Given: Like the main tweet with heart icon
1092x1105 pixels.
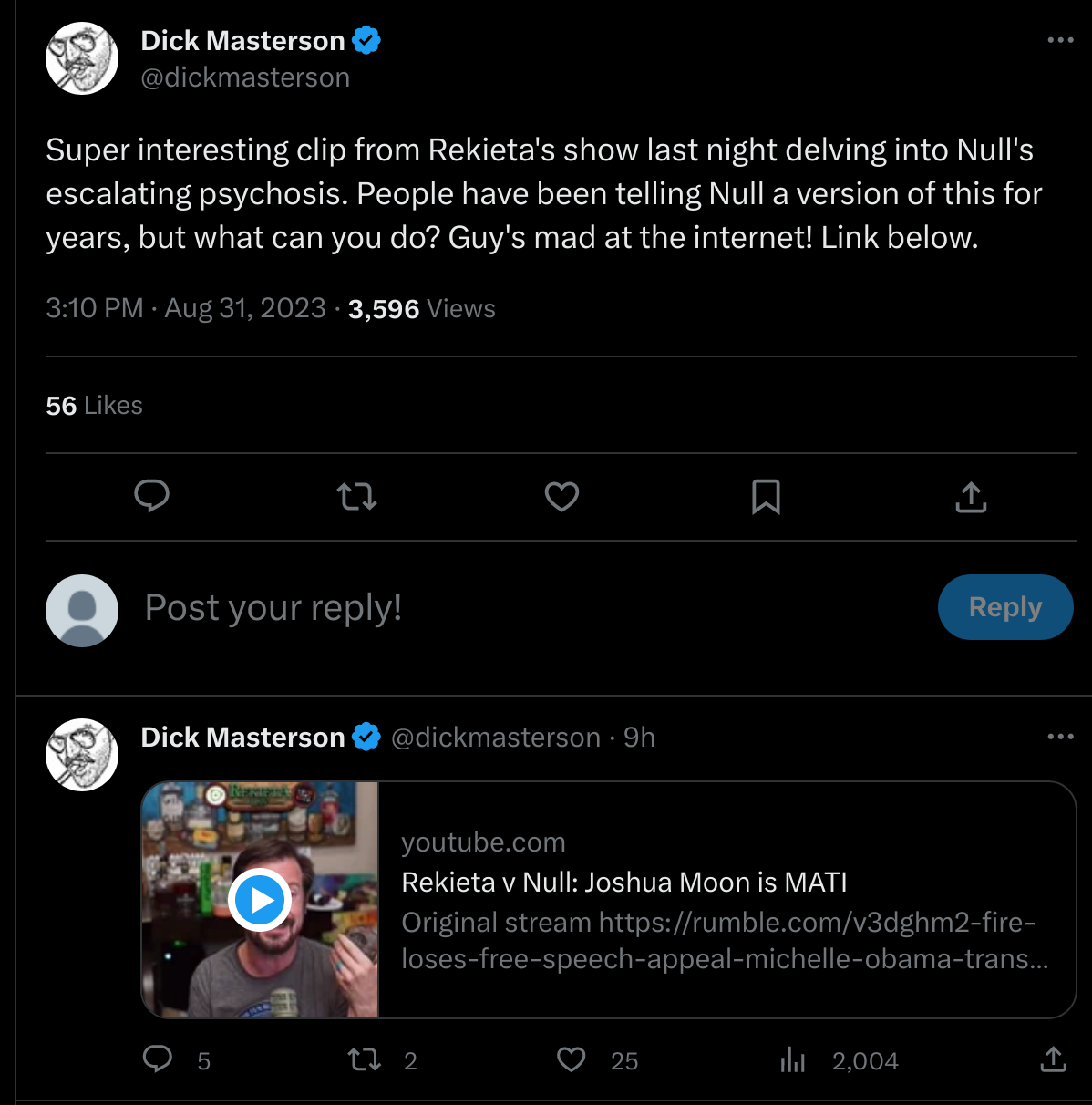Looking at the screenshot, I should click(561, 497).
